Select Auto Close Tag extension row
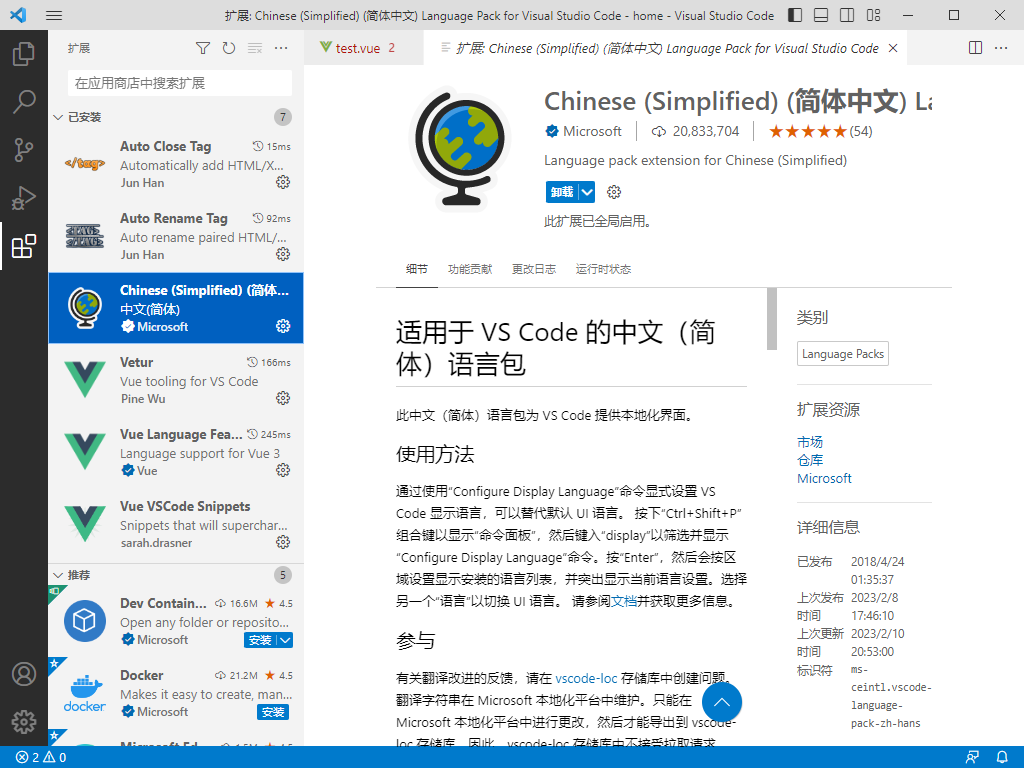The image size is (1024, 768). point(176,165)
